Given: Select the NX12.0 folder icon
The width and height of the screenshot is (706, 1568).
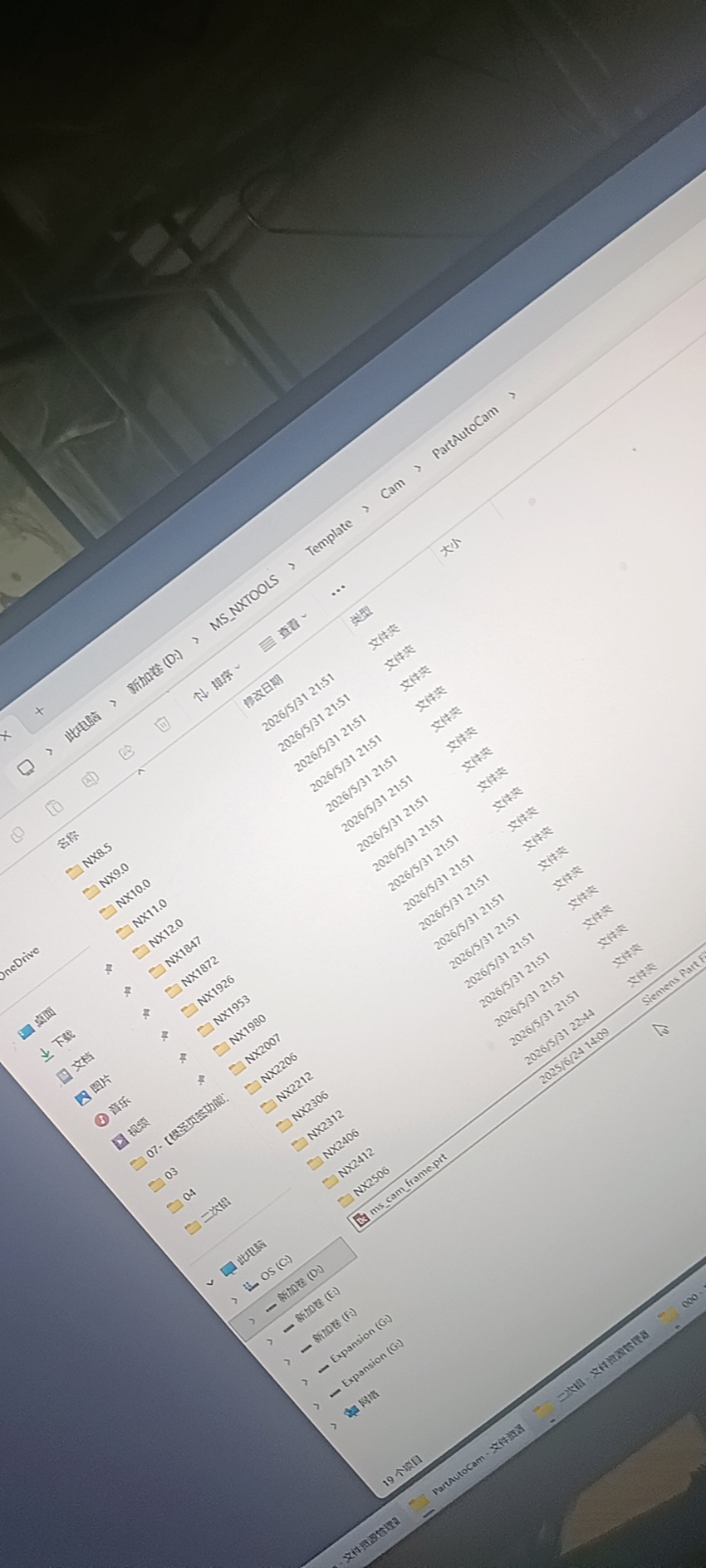Looking at the screenshot, I should click(x=140, y=952).
